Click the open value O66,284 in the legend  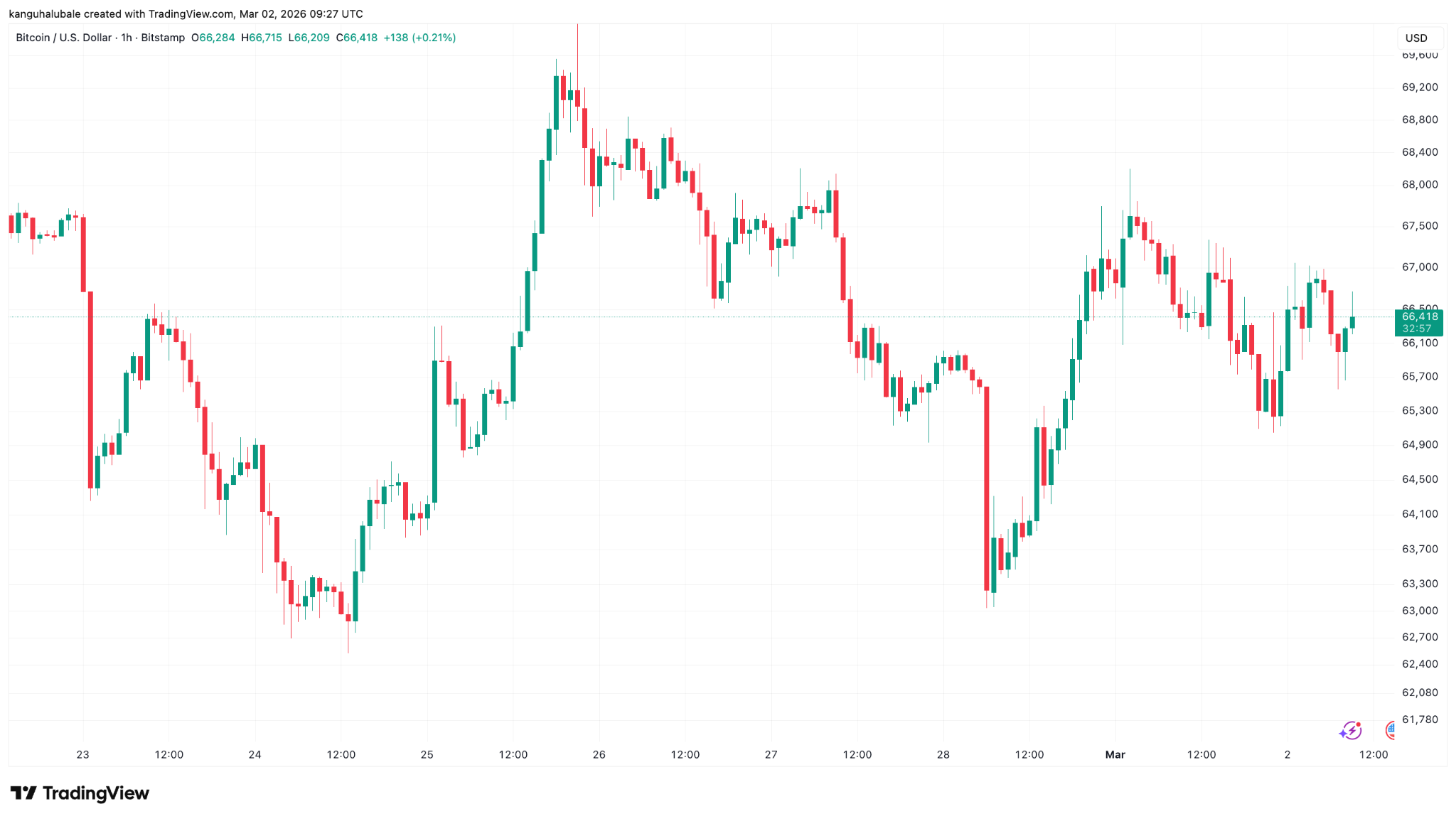click(213, 38)
